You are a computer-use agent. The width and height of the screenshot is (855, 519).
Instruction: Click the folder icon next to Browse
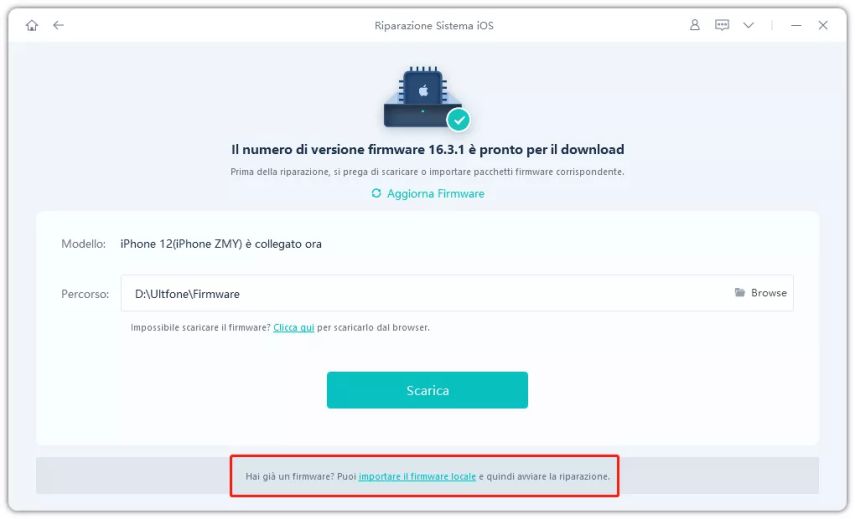tap(739, 293)
